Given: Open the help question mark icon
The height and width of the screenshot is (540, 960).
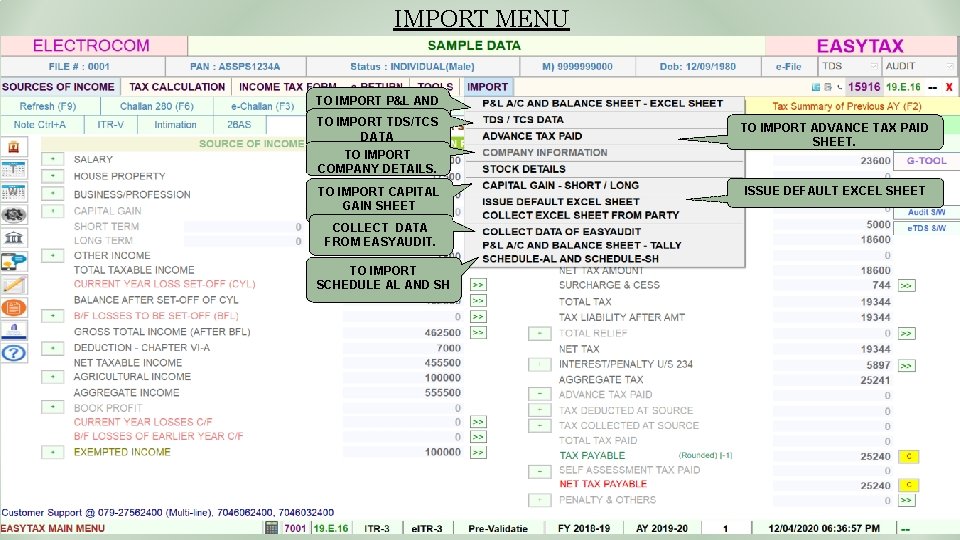Looking at the screenshot, I should pos(13,353).
